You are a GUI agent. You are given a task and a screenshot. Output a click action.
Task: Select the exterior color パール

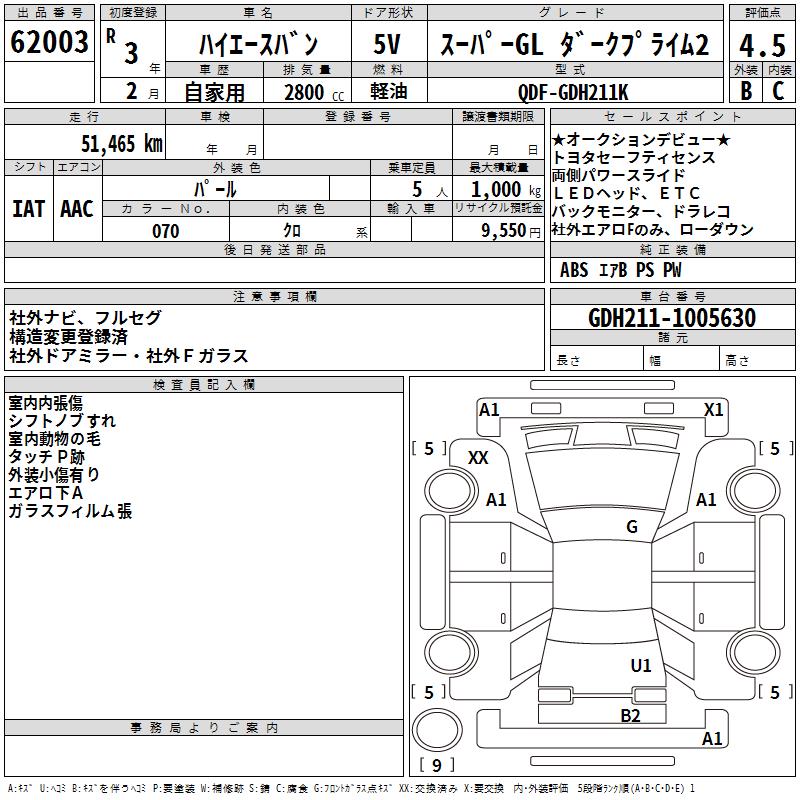215,189
